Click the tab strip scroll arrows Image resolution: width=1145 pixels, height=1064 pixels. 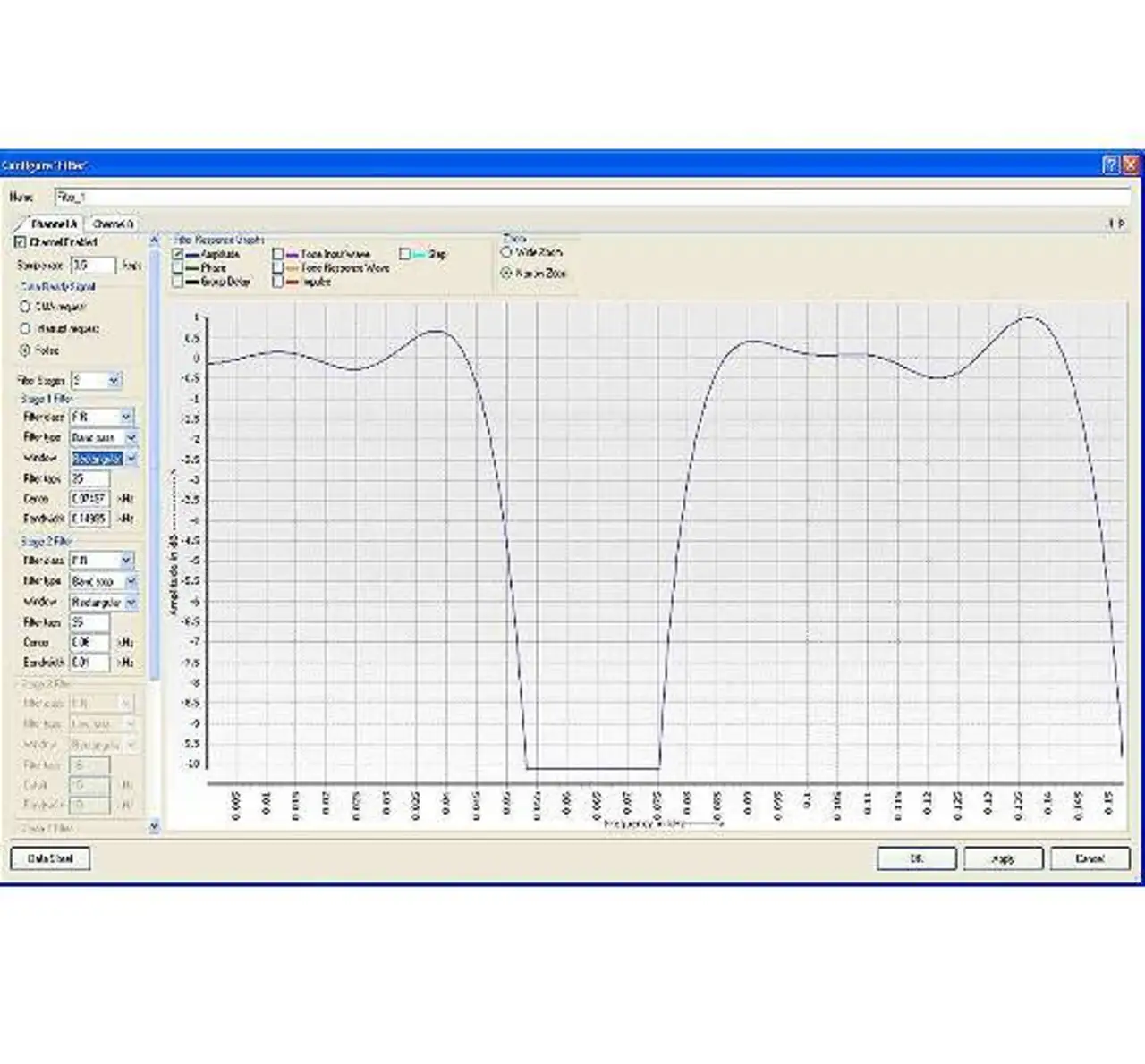1116,224
